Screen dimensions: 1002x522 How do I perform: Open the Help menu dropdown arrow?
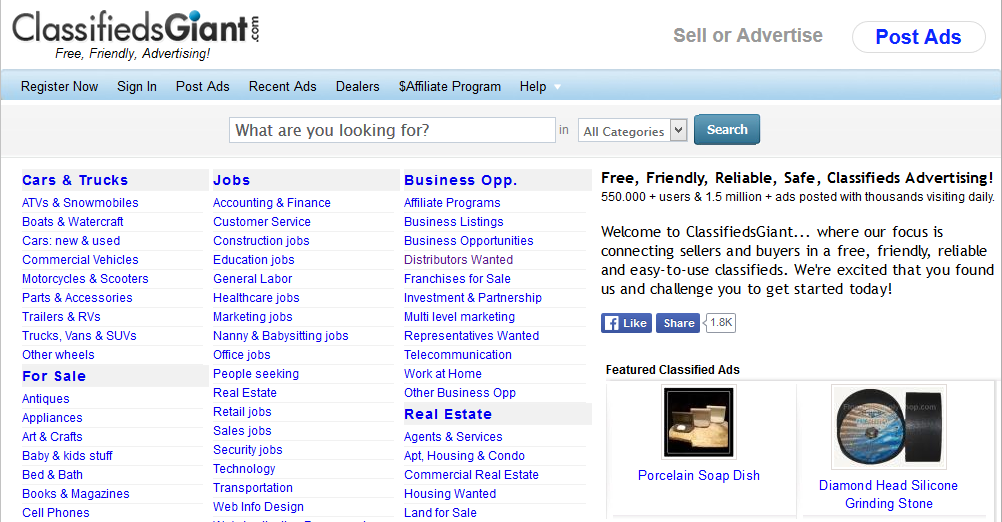(557, 87)
